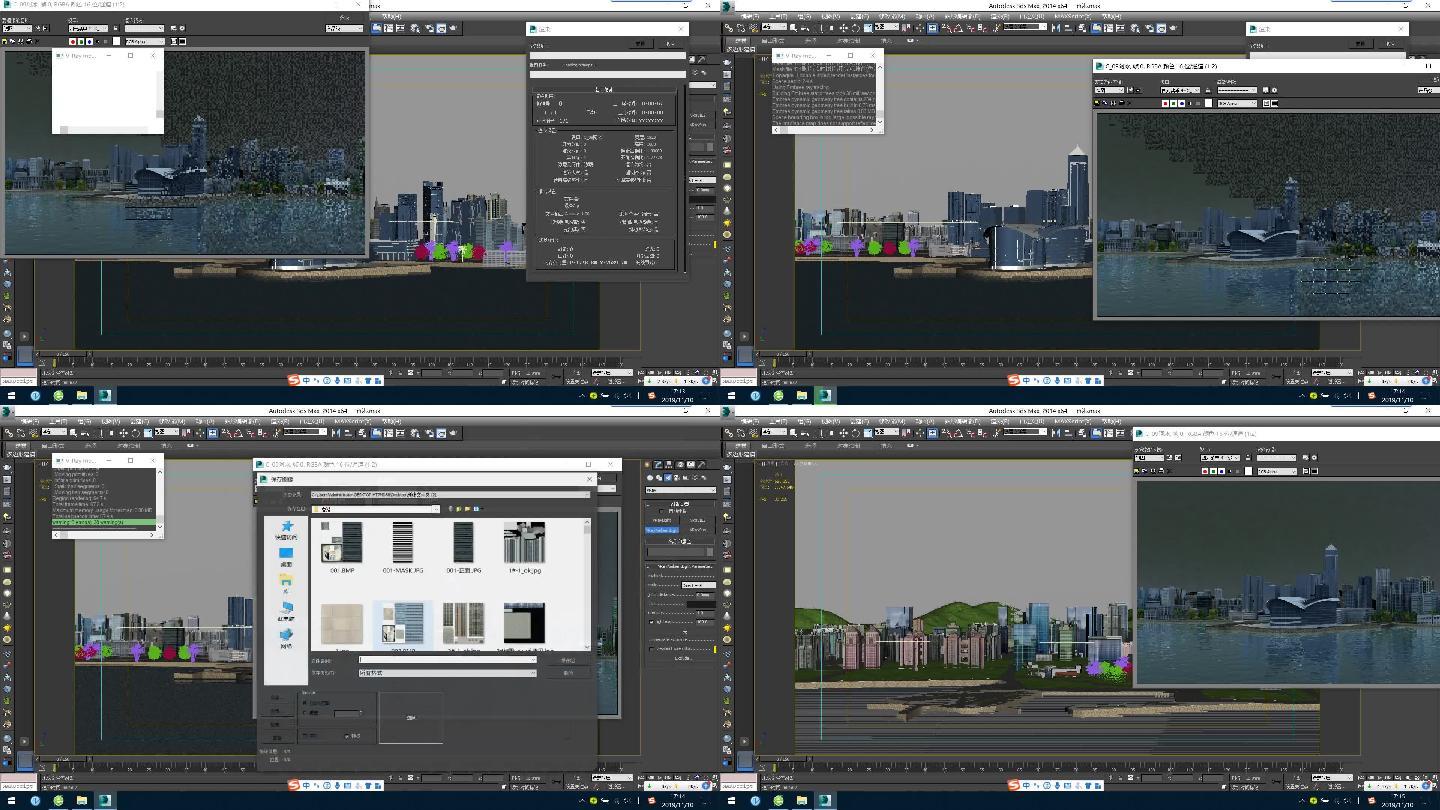Open Look-in folder dropdown in file dialog
Image resolution: width=1440 pixels, height=810 pixels.
375,509
